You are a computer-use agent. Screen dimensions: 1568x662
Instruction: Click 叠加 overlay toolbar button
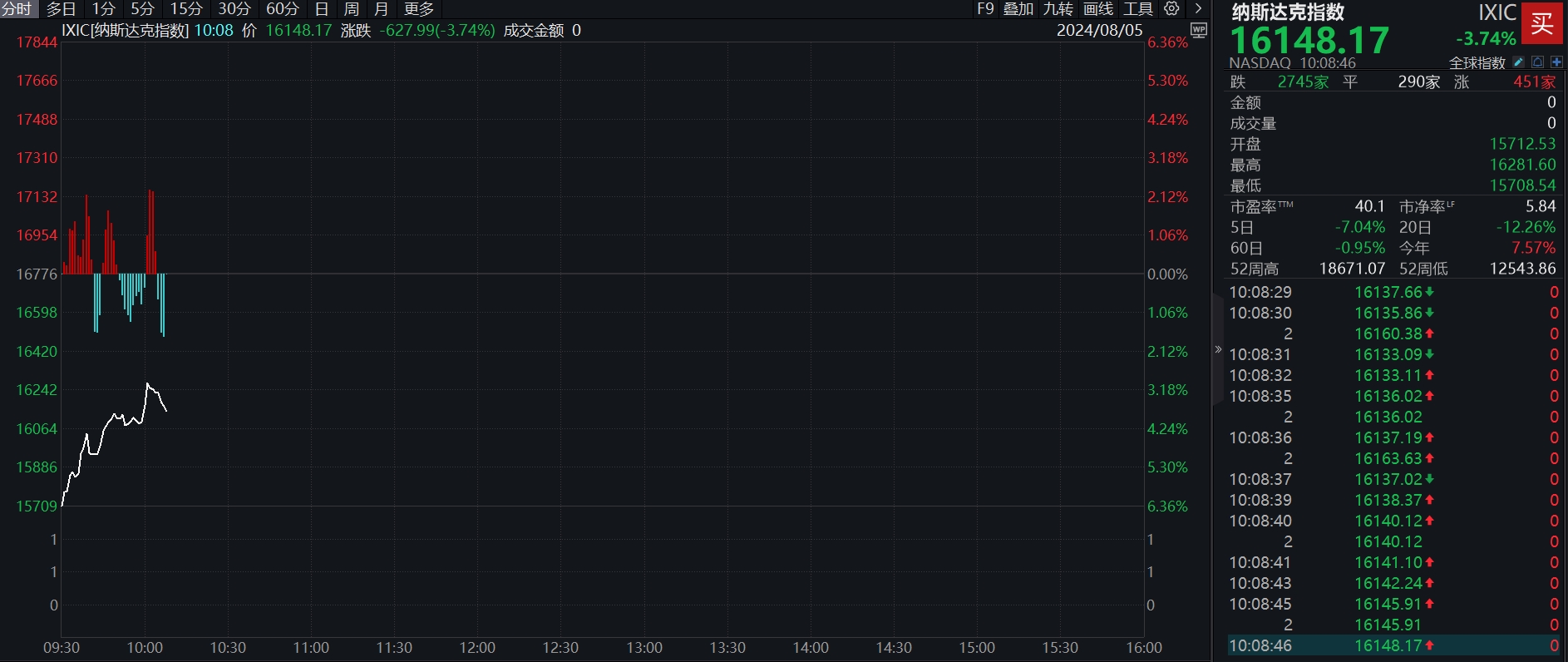(x=1018, y=9)
